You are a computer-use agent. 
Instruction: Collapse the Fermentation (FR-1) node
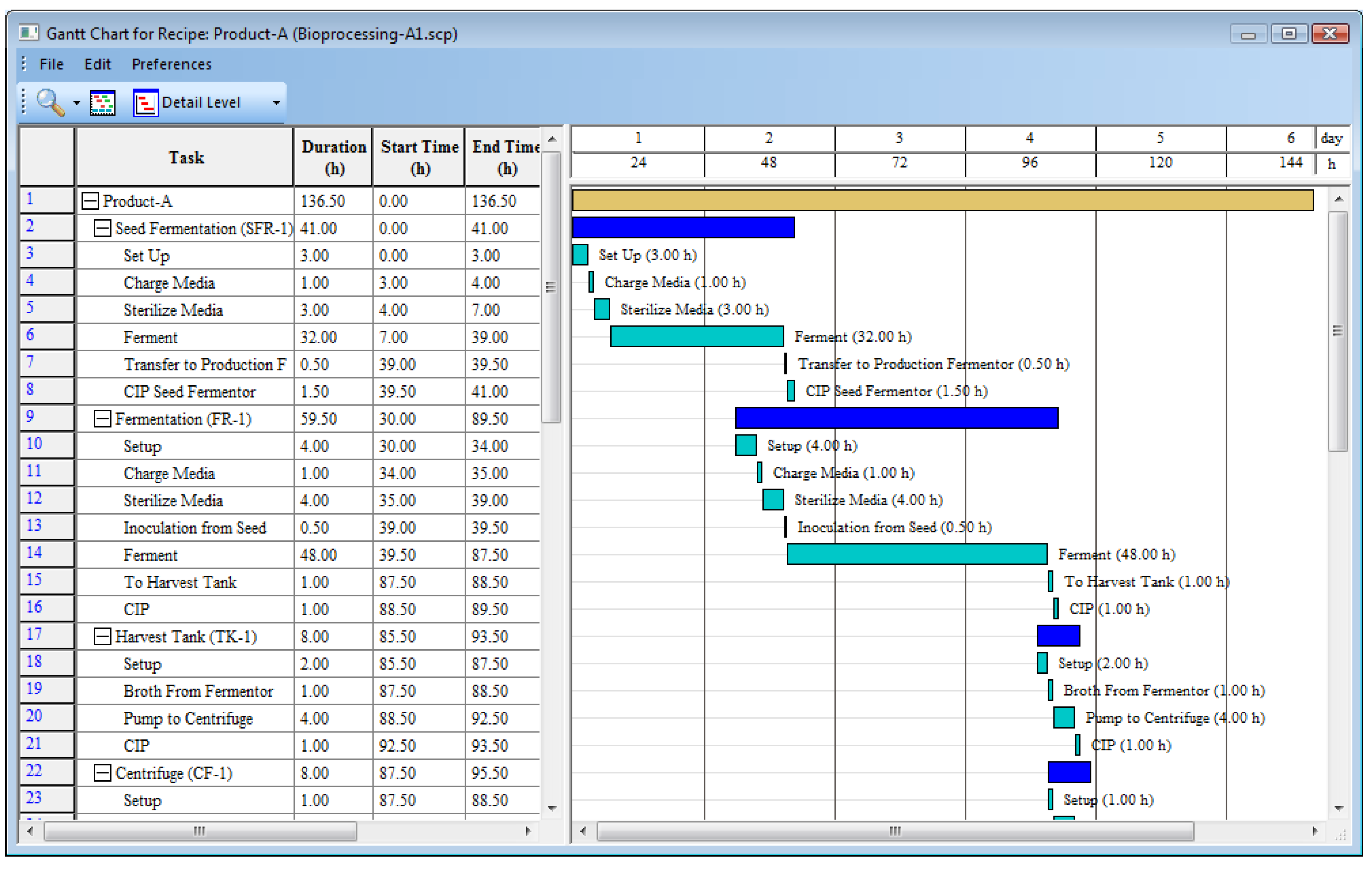(102, 419)
